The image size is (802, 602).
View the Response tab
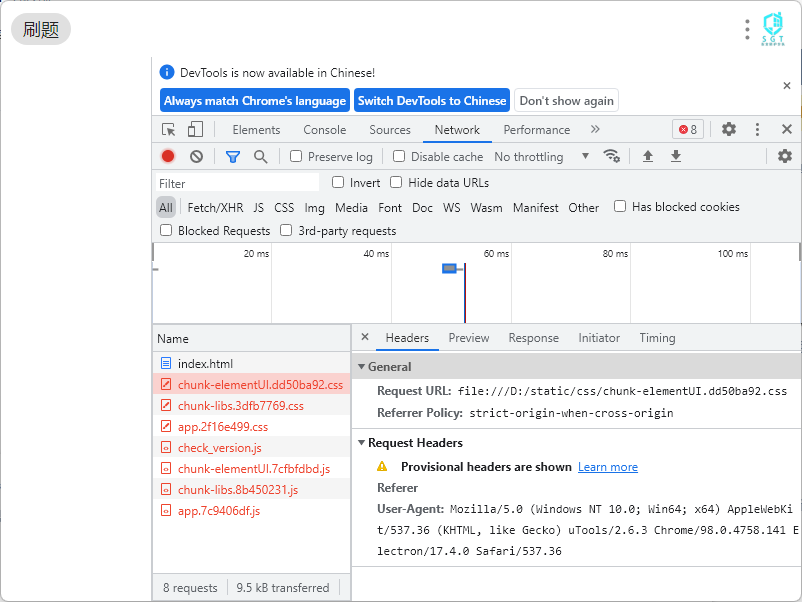tap(533, 338)
